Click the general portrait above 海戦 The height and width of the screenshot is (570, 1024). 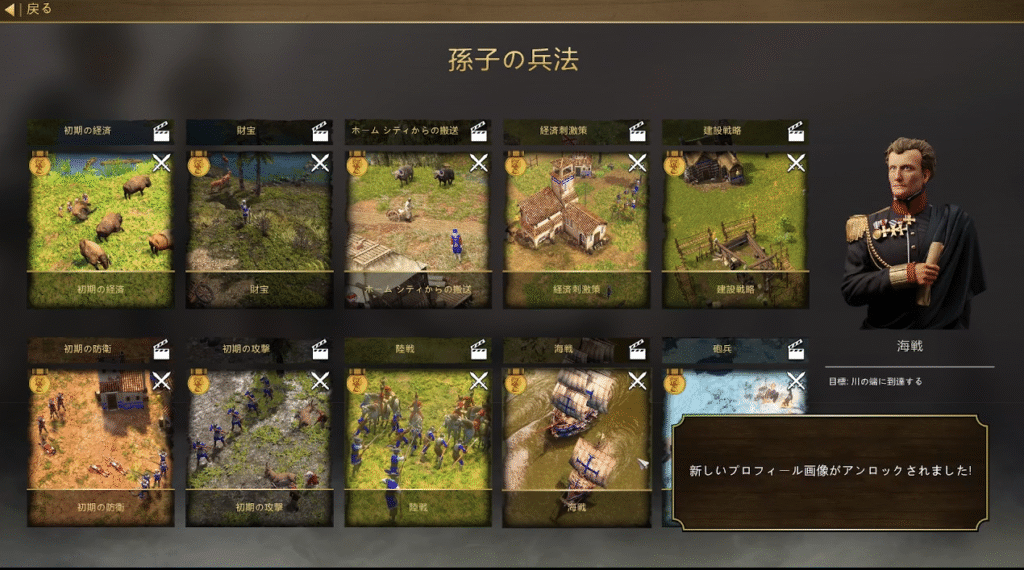point(910,232)
